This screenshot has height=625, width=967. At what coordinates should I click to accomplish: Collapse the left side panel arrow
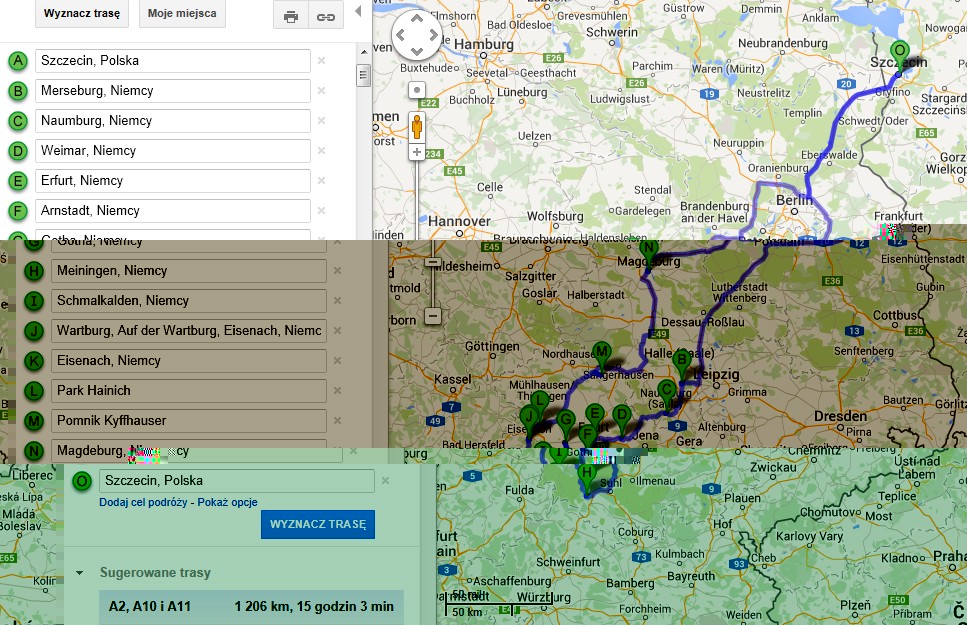[x=358, y=15]
